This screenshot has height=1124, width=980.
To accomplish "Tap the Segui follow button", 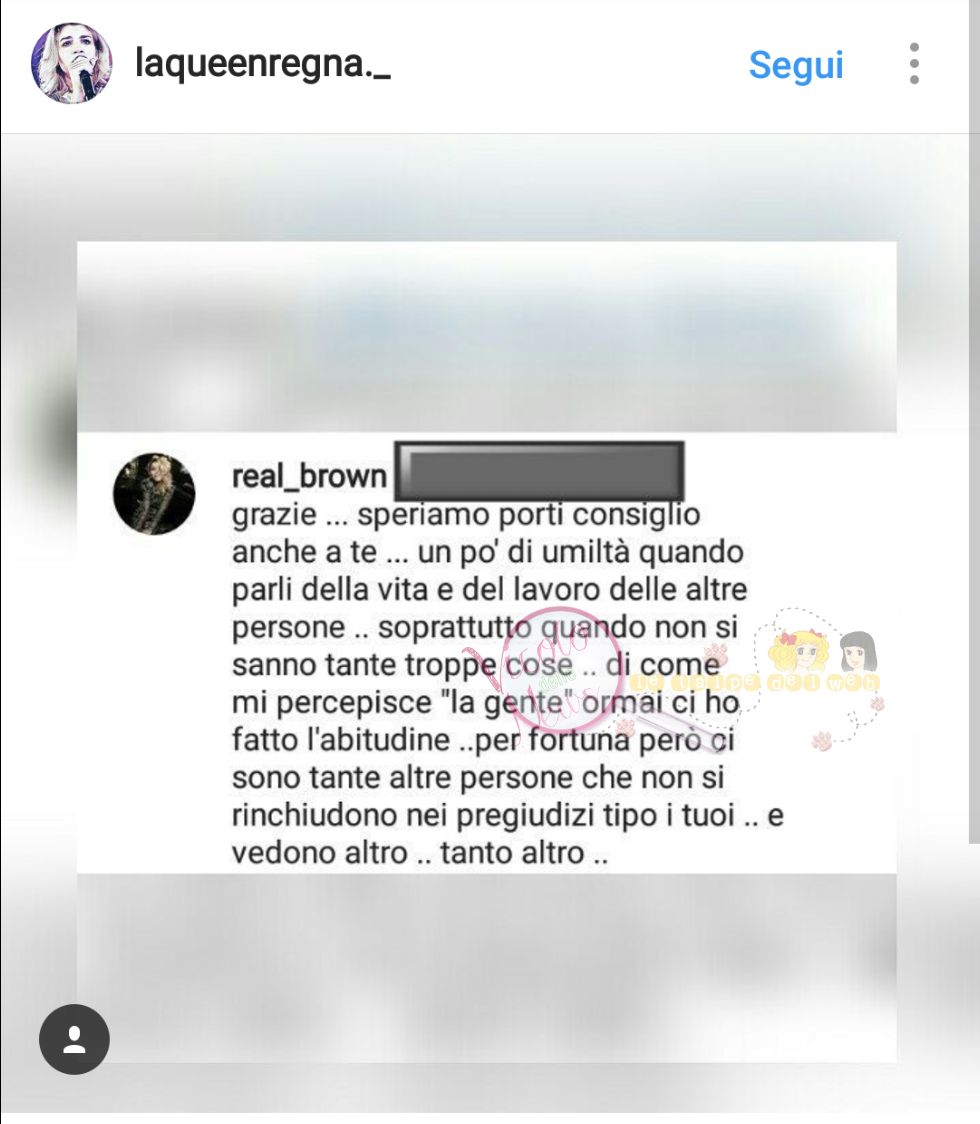I will click(x=796, y=65).
